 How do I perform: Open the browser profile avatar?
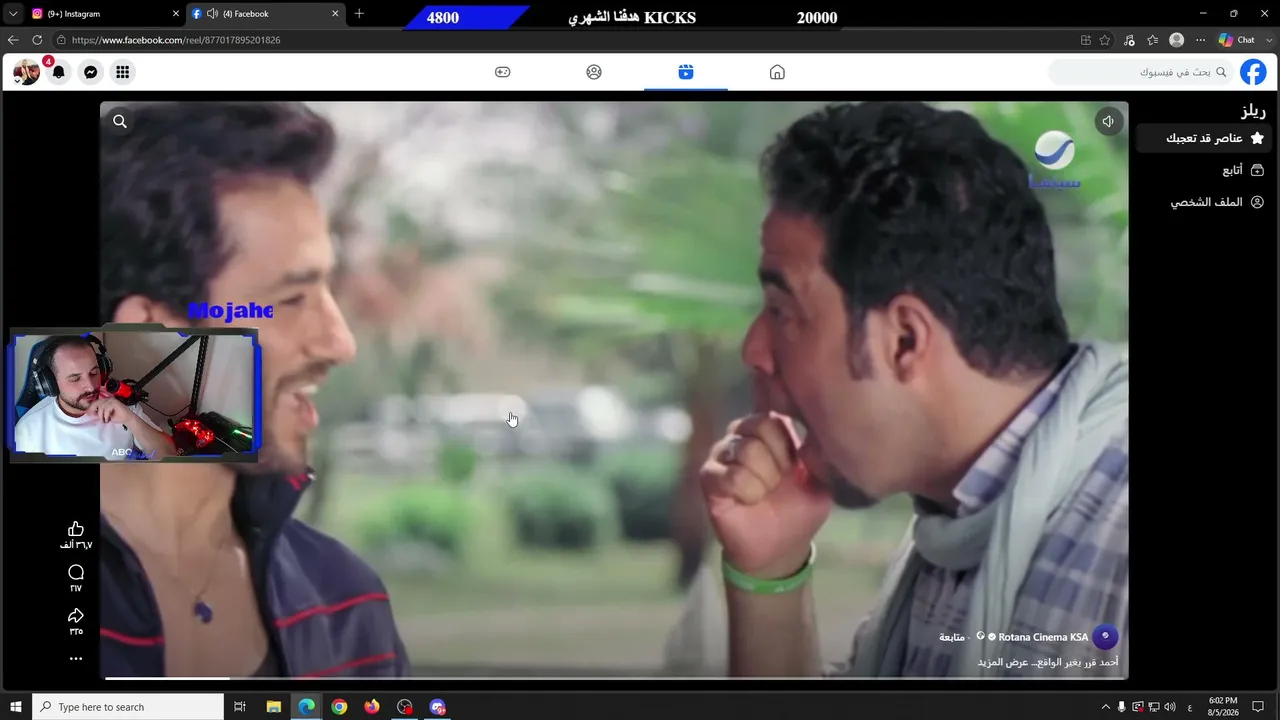coord(1176,40)
